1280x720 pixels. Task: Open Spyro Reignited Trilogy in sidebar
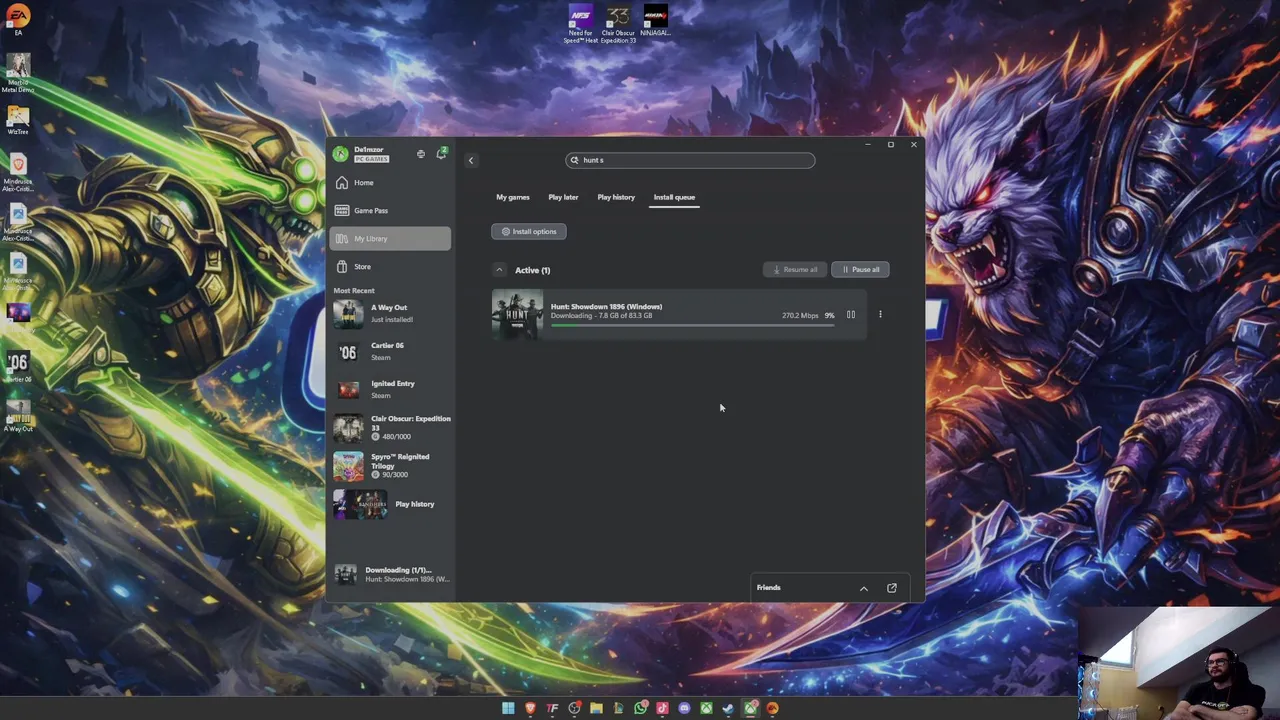click(x=391, y=466)
